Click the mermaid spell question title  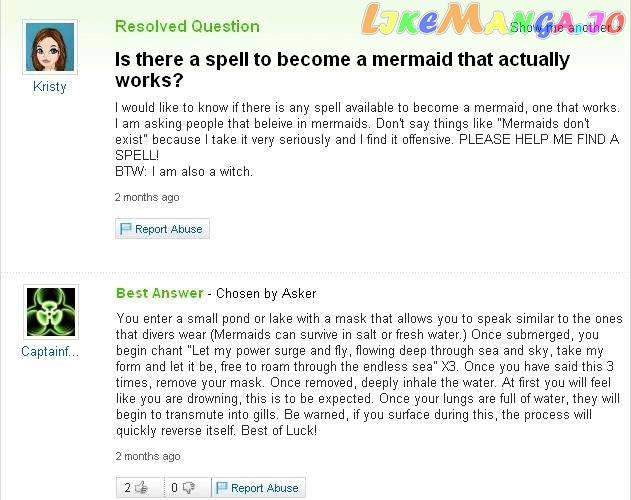tap(342, 69)
